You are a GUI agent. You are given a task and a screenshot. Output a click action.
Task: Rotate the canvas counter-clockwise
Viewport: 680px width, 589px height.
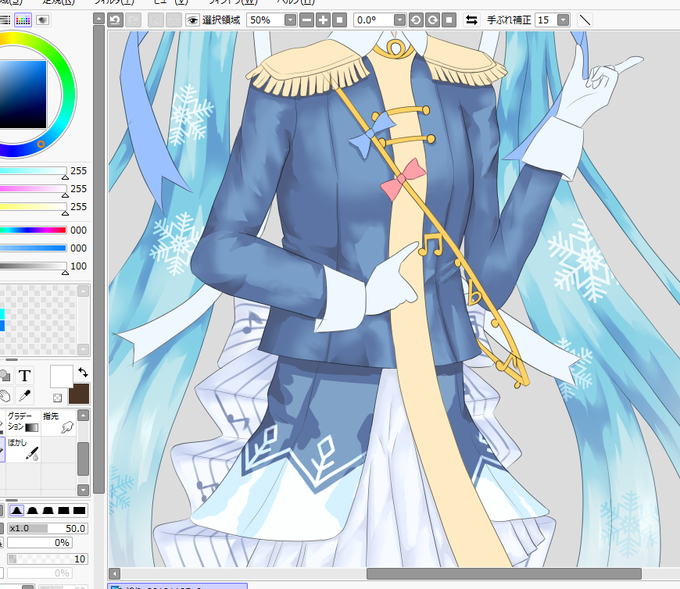click(x=416, y=20)
